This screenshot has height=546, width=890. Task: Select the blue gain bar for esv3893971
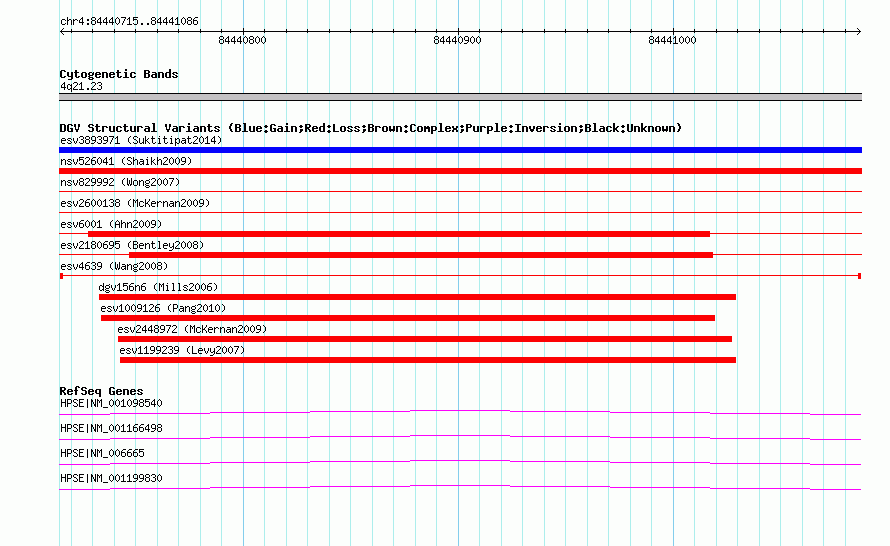pyautogui.click(x=460, y=150)
